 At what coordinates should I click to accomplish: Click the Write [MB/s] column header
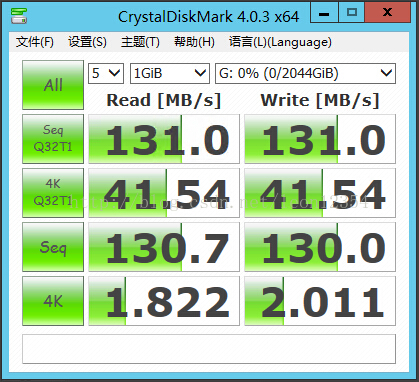coord(320,100)
